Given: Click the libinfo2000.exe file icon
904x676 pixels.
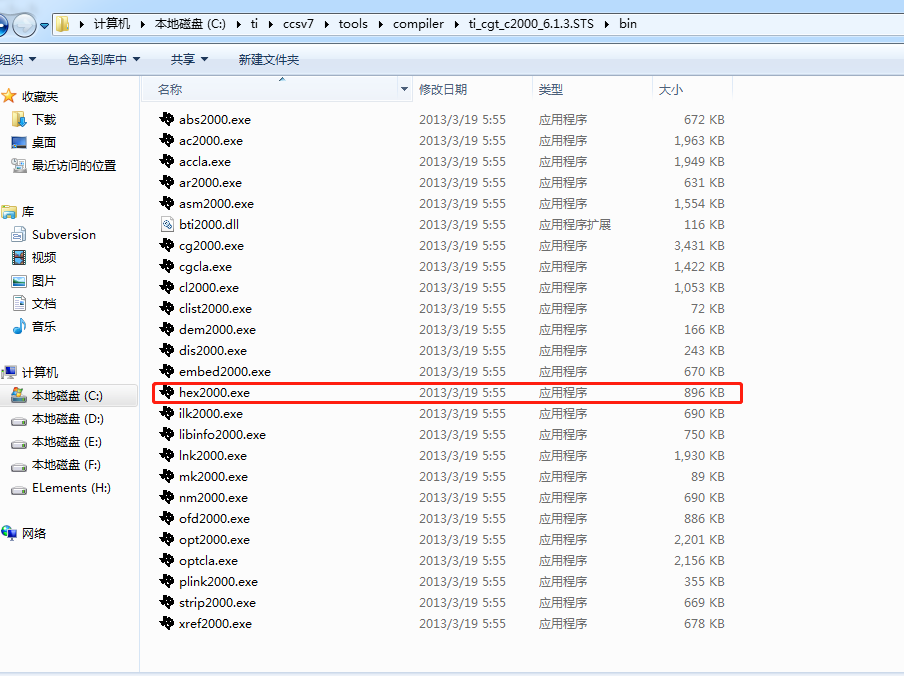Looking at the screenshot, I should click(167, 434).
